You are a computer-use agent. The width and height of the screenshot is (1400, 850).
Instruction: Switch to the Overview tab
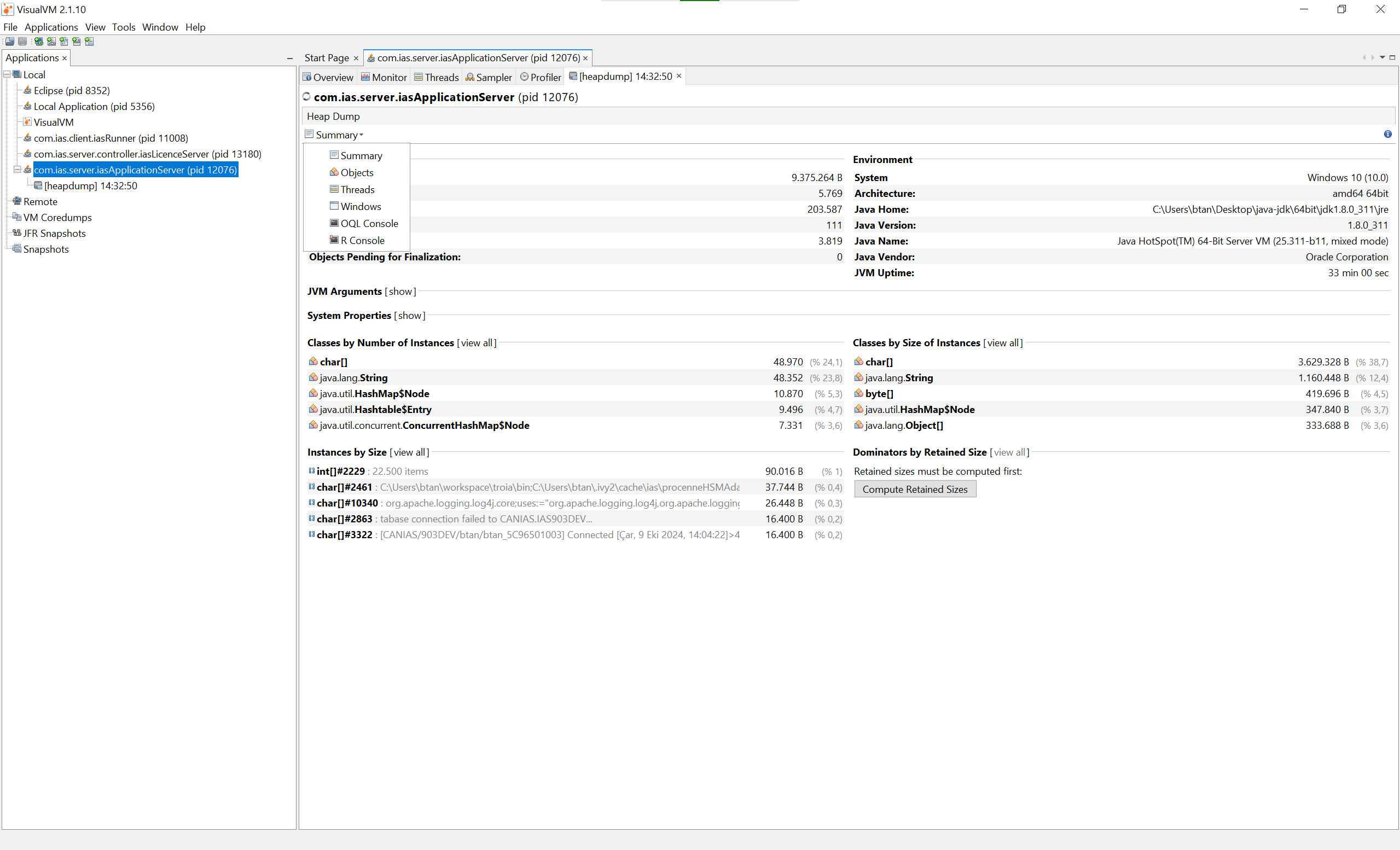pyautogui.click(x=328, y=77)
